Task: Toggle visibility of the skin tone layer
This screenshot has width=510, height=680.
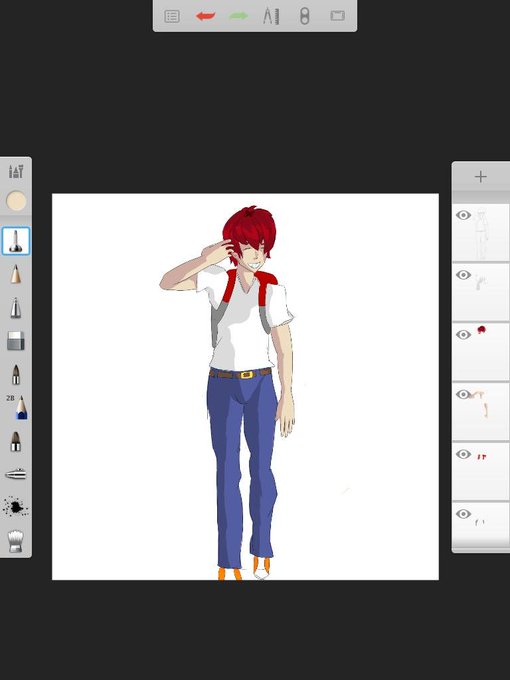Action: (x=464, y=395)
